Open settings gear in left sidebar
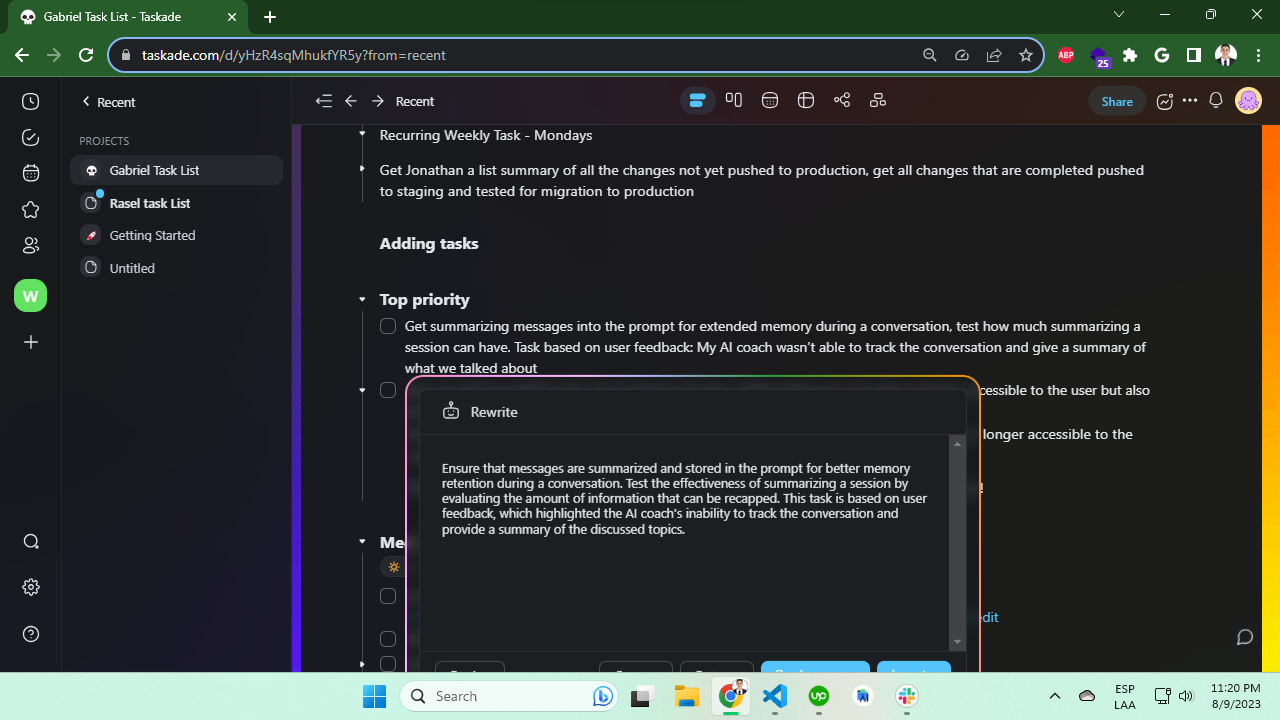The height and width of the screenshot is (720, 1280). click(30, 587)
